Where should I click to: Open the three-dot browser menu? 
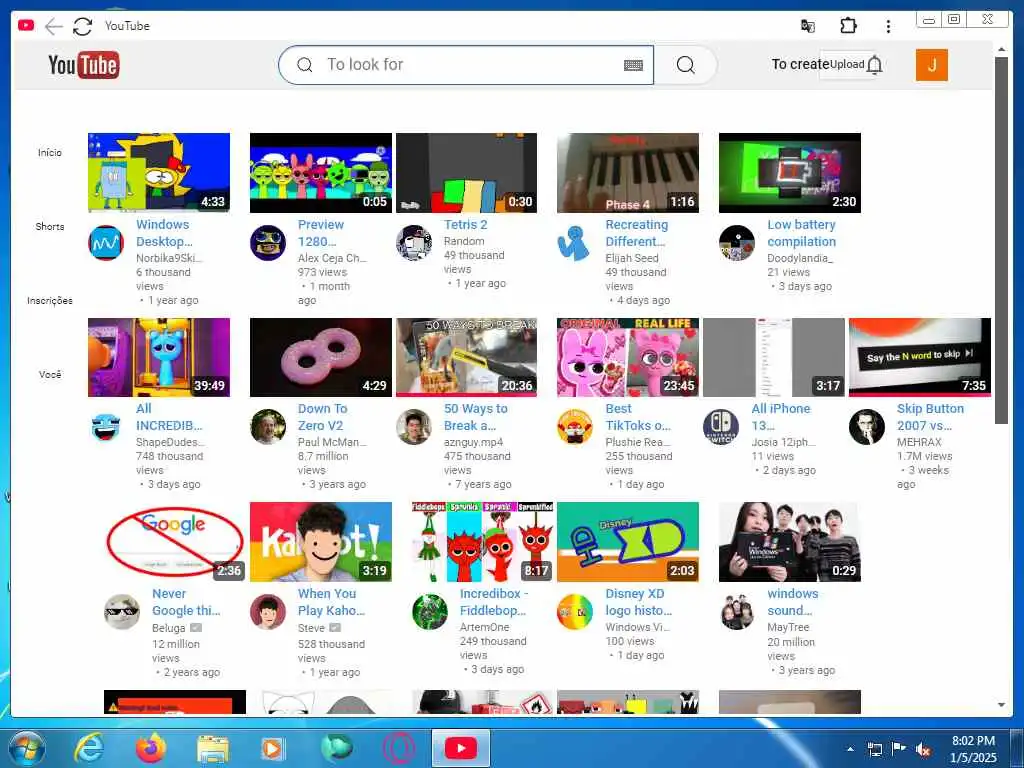tap(888, 26)
